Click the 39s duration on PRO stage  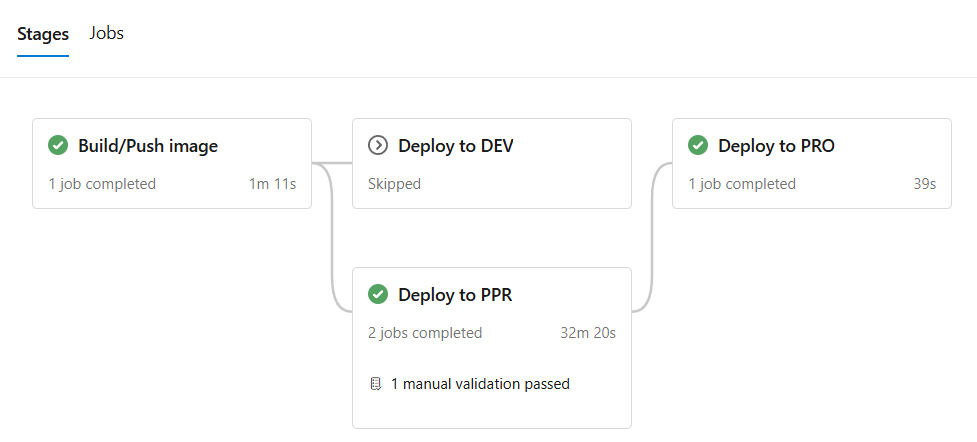tap(925, 184)
